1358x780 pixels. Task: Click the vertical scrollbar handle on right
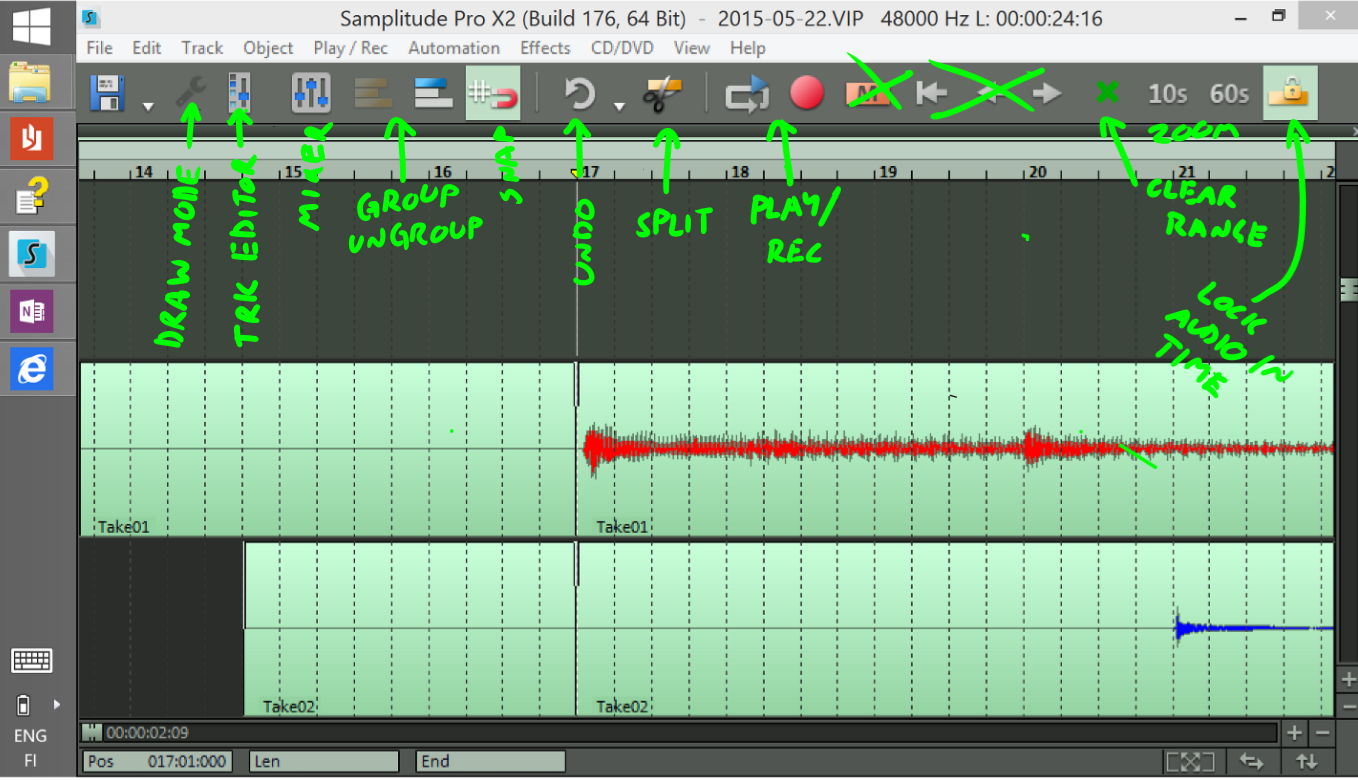pos(1347,289)
